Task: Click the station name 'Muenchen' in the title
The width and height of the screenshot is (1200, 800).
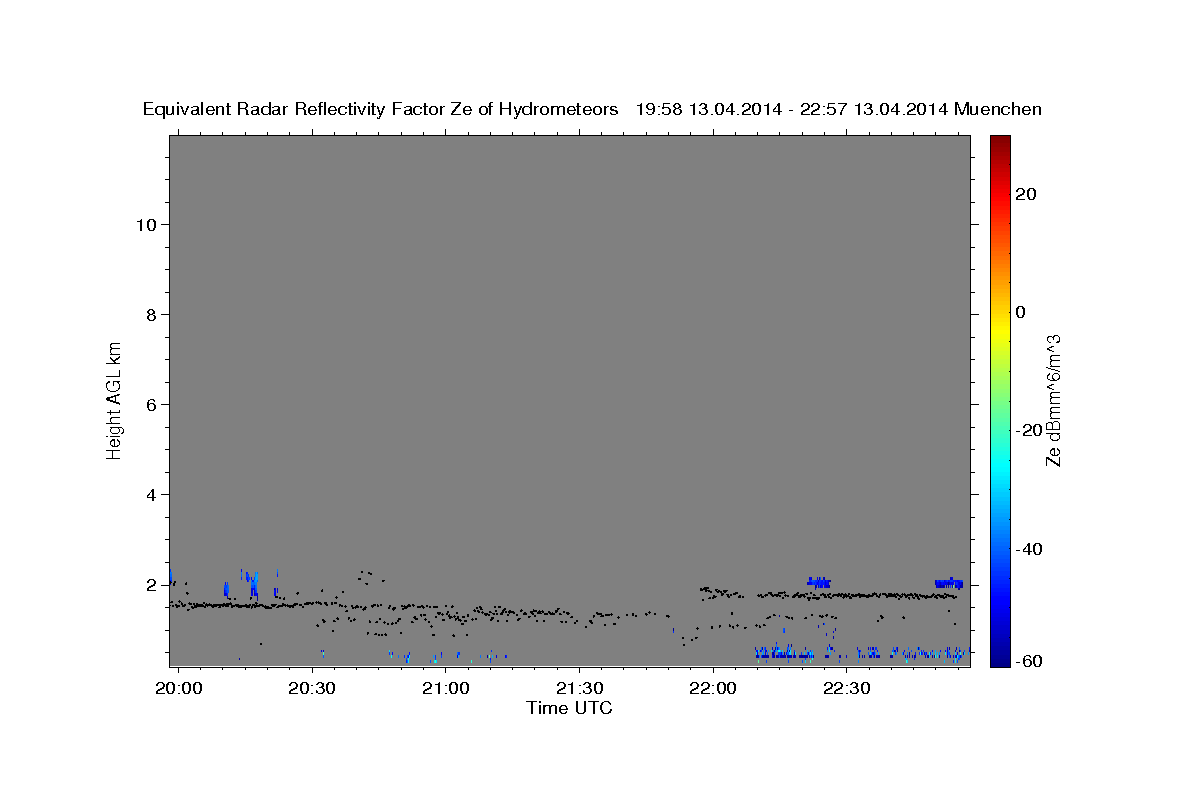Action: (998, 110)
